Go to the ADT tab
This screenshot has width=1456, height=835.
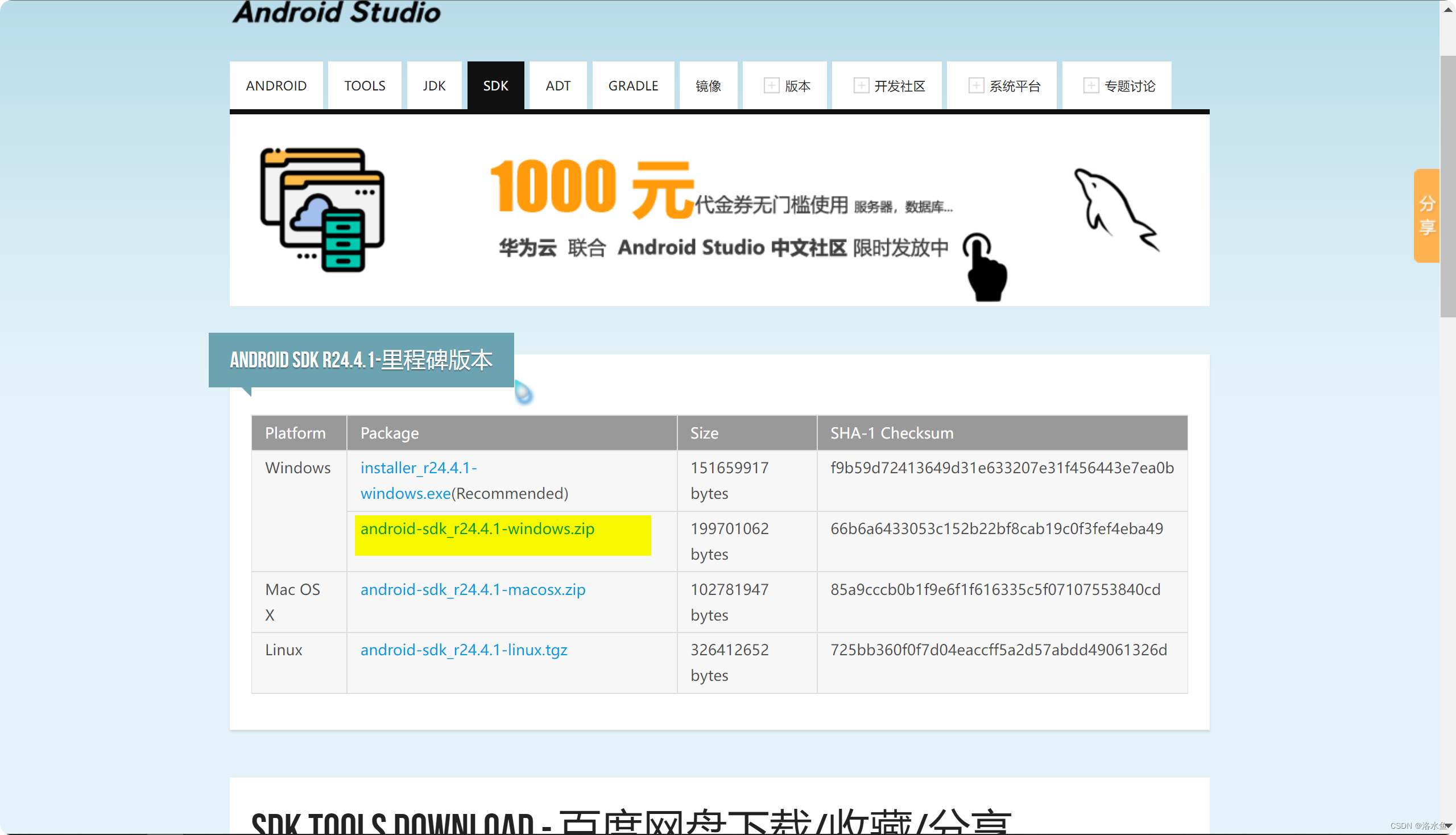point(558,85)
